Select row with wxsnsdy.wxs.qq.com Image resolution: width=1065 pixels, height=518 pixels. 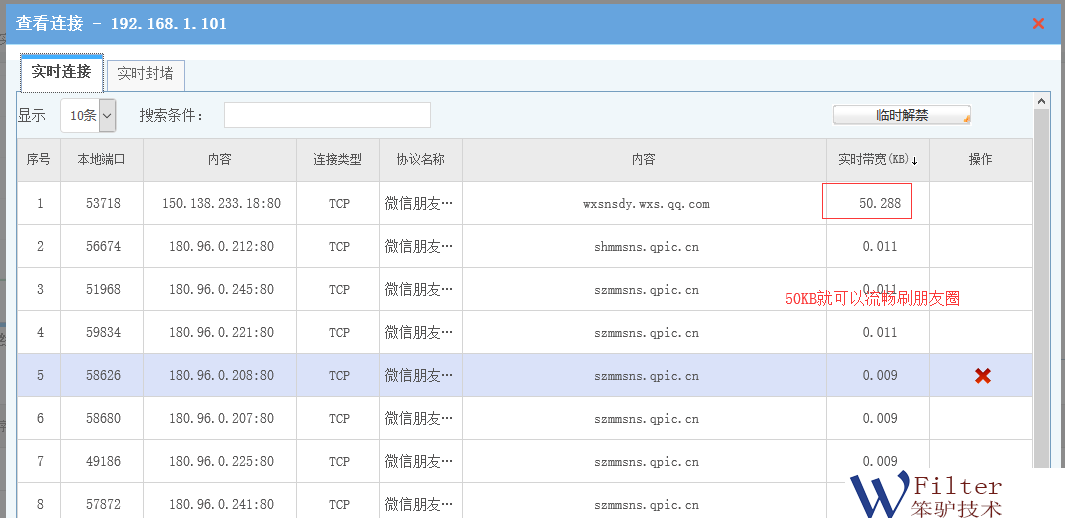point(645,204)
